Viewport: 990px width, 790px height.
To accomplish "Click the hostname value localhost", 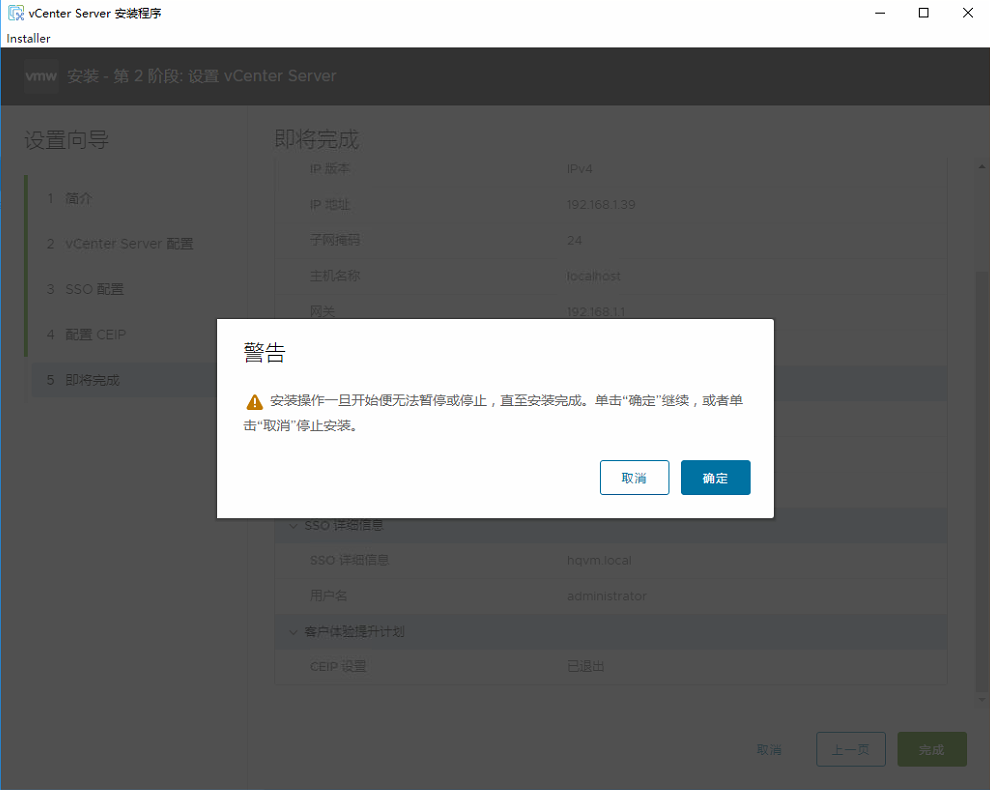I will [593, 276].
